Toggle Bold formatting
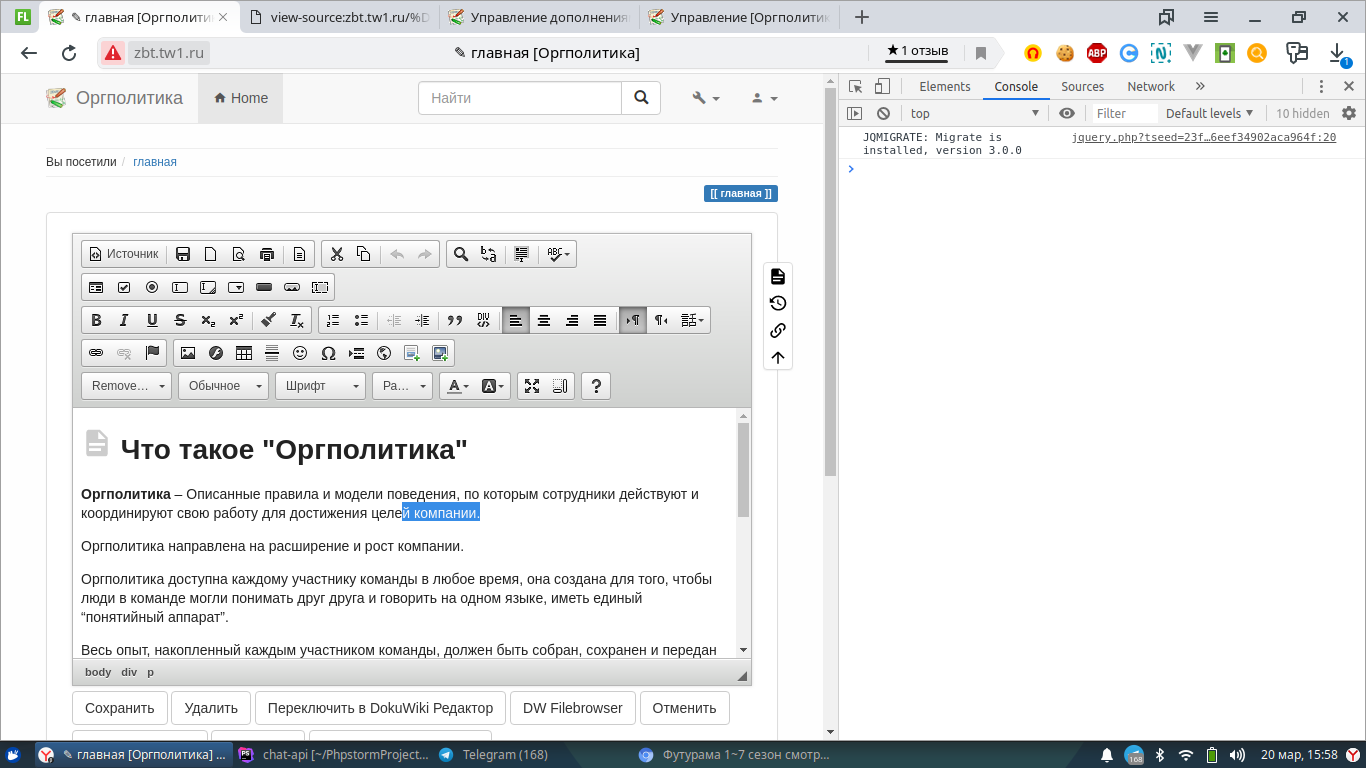This screenshot has width=1366, height=768. (x=96, y=320)
